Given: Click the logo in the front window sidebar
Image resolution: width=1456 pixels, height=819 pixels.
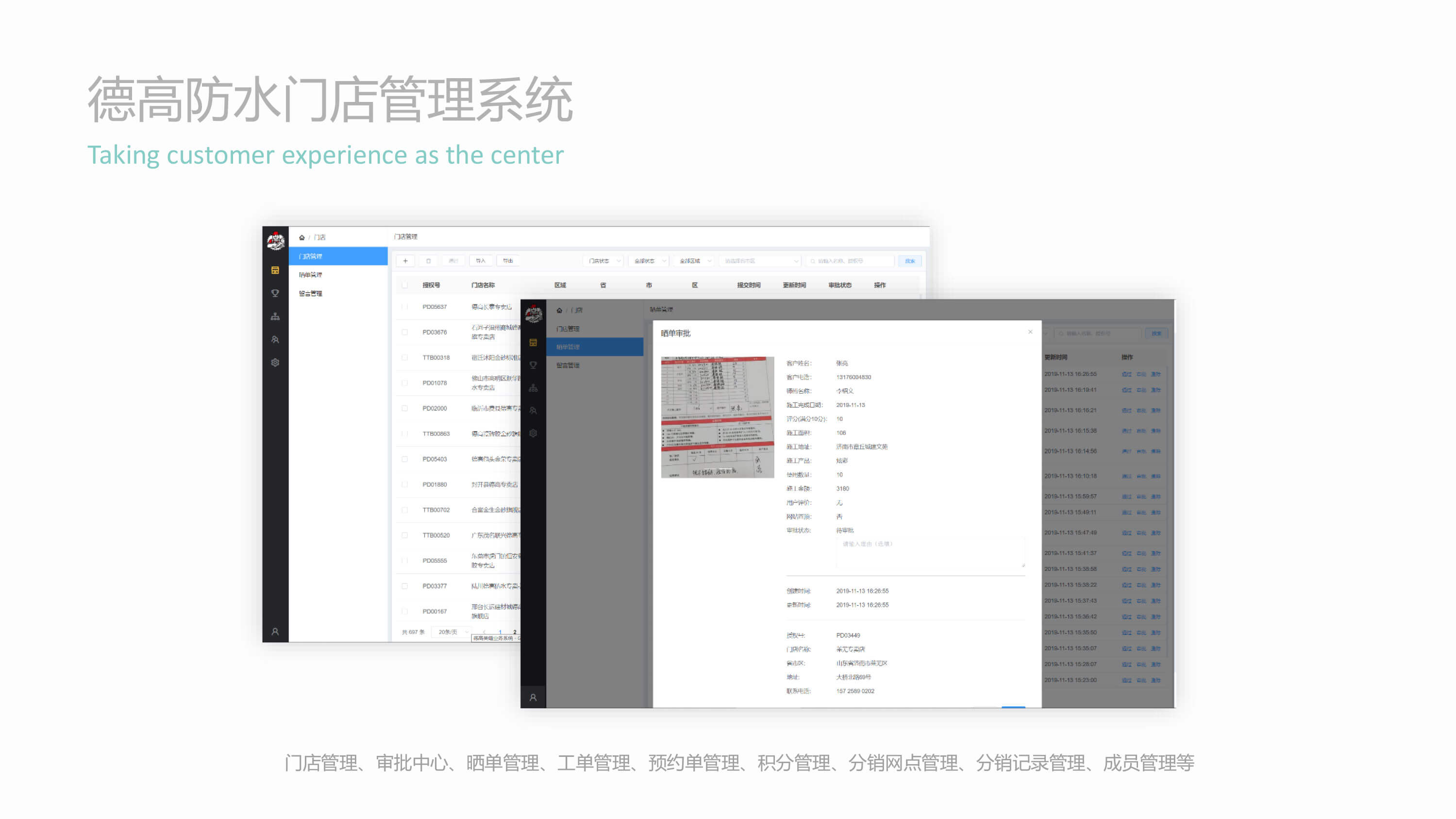Looking at the screenshot, I should click(533, 314).
